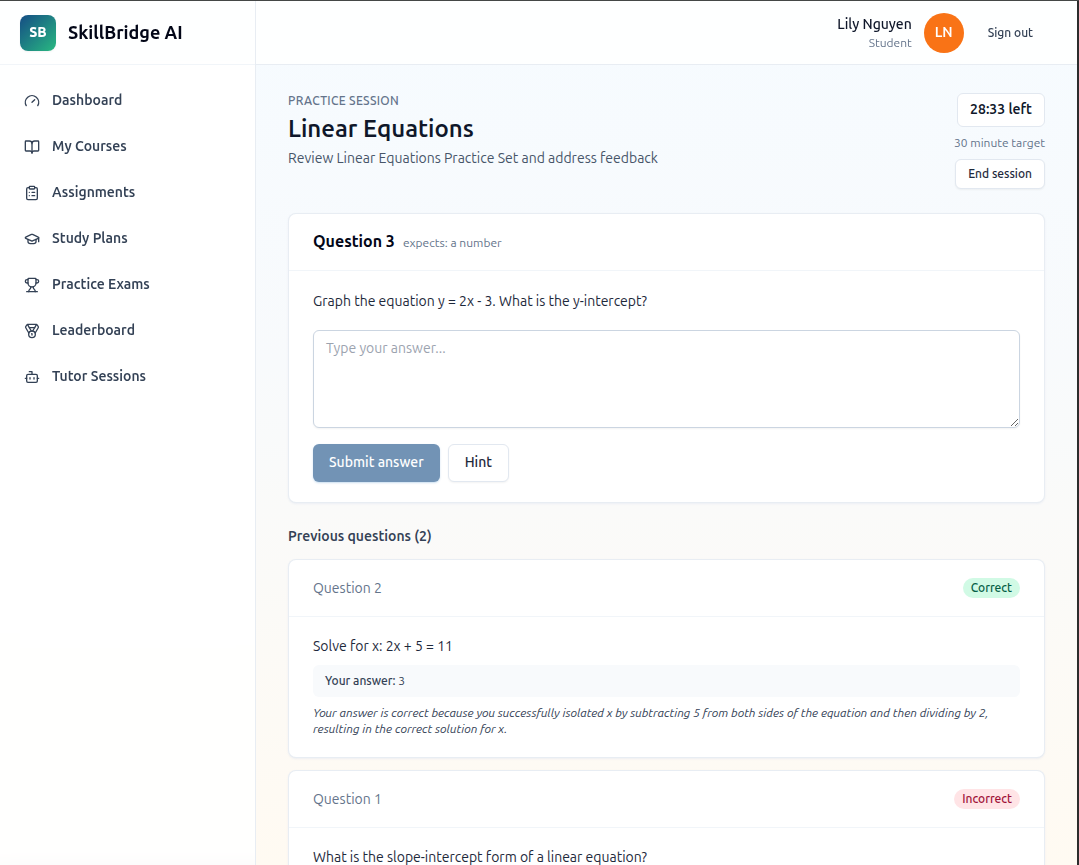Screen dimensions: 1079x865
Task: Click the answer box resize handle
Action: point(1014,423)
